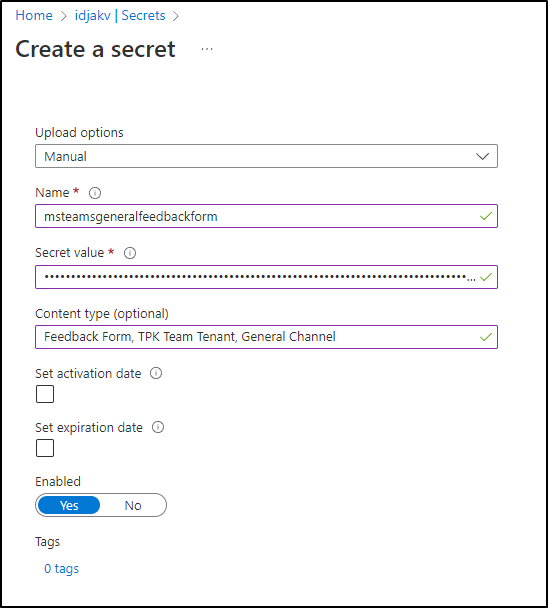
Task: Click the Set expiration date info icon
Action: (158, 427)
